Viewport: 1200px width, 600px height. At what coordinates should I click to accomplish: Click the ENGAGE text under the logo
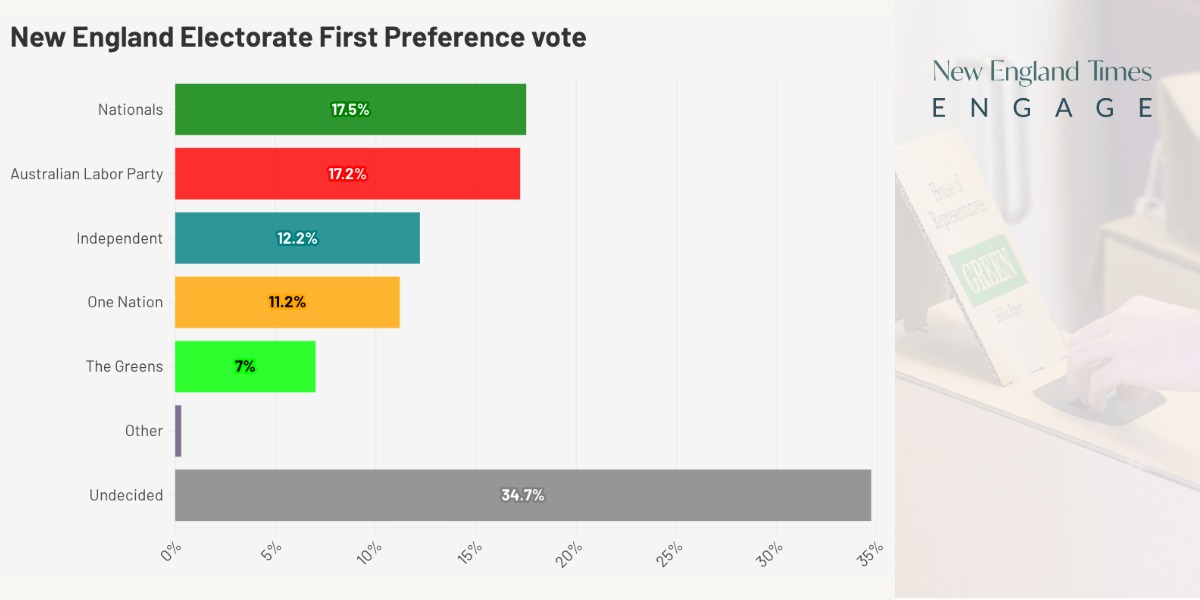point(1042,108)
